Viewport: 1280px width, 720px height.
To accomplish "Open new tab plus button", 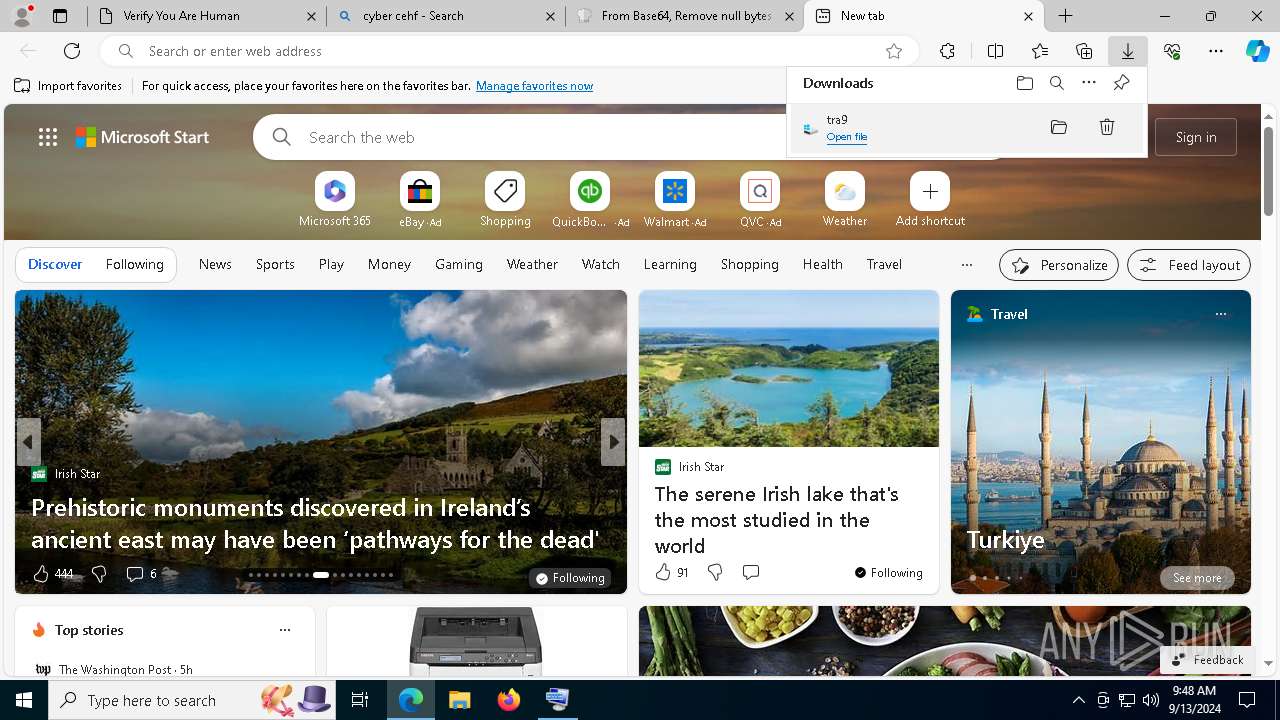I will click(x=1065, y=16).
